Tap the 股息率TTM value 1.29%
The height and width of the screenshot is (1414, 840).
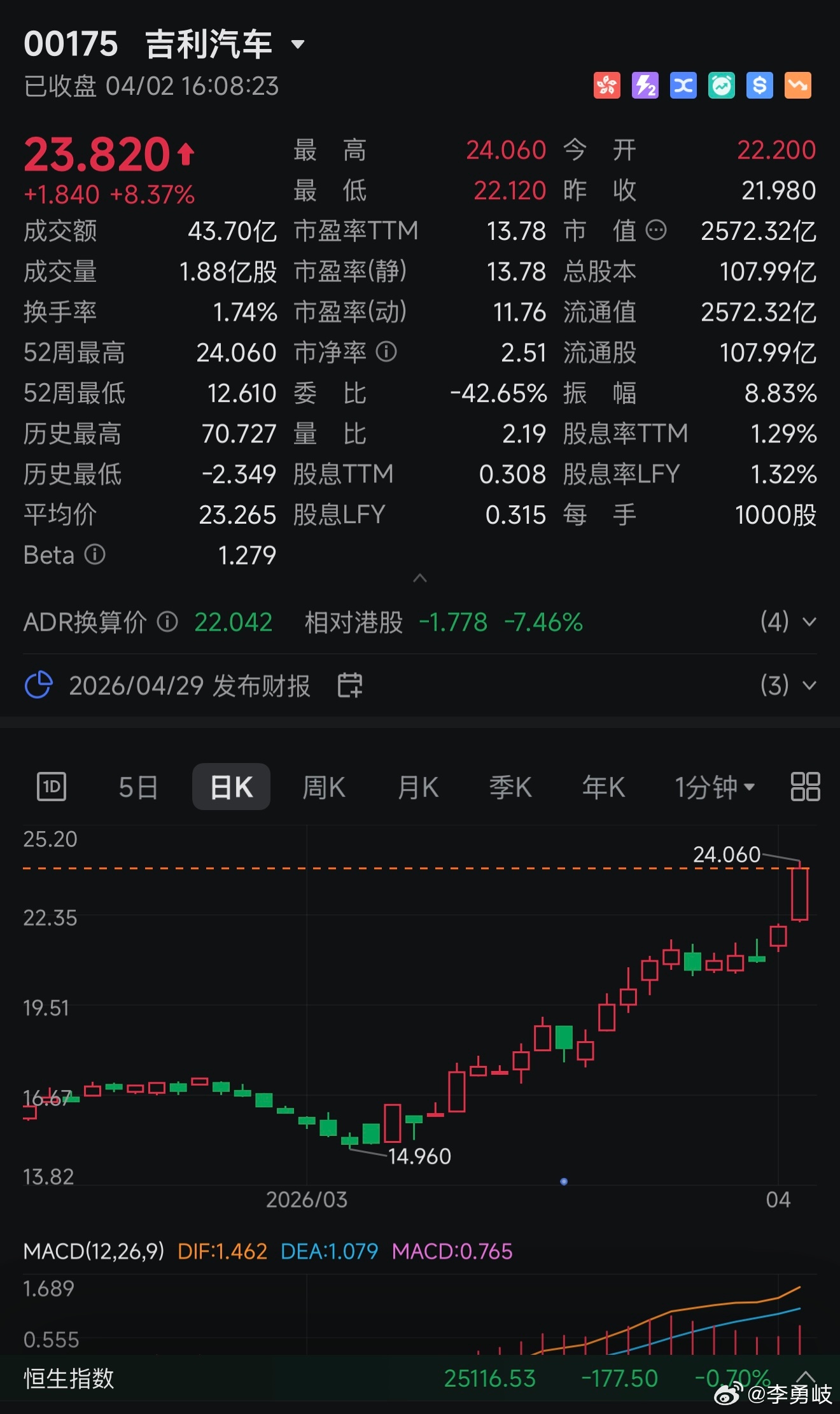pos(784,433)
